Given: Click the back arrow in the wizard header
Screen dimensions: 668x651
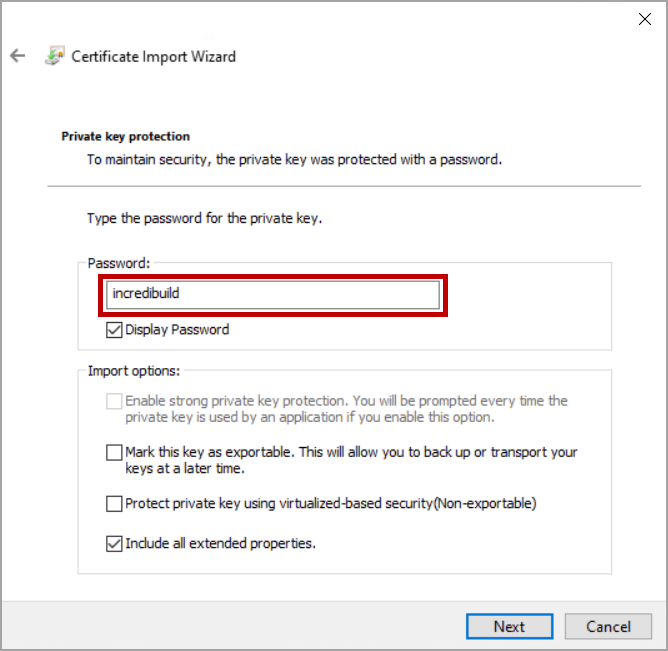Looking at the screenshot, I should coord(17,56).
